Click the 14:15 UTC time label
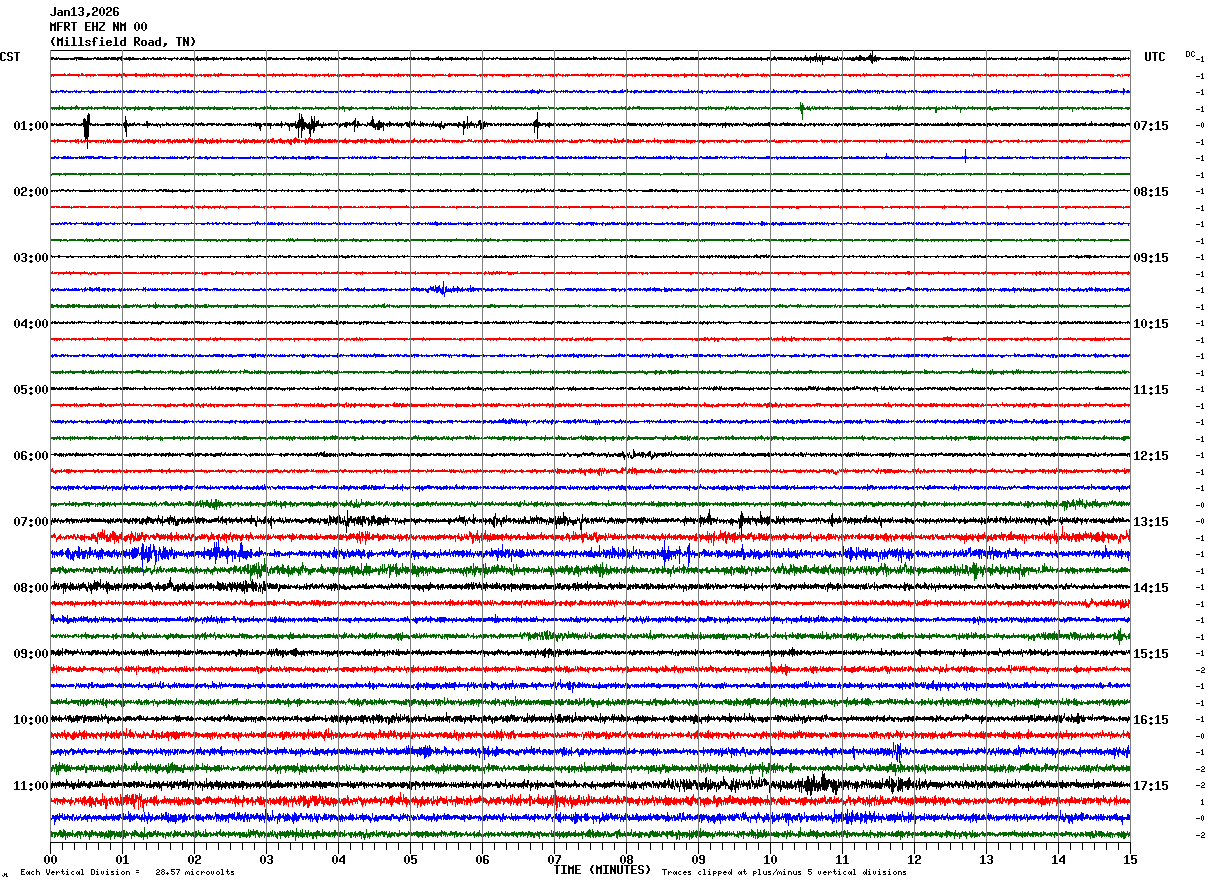The width and height of the screenshot is (1210, 886). click(1150, 588)
